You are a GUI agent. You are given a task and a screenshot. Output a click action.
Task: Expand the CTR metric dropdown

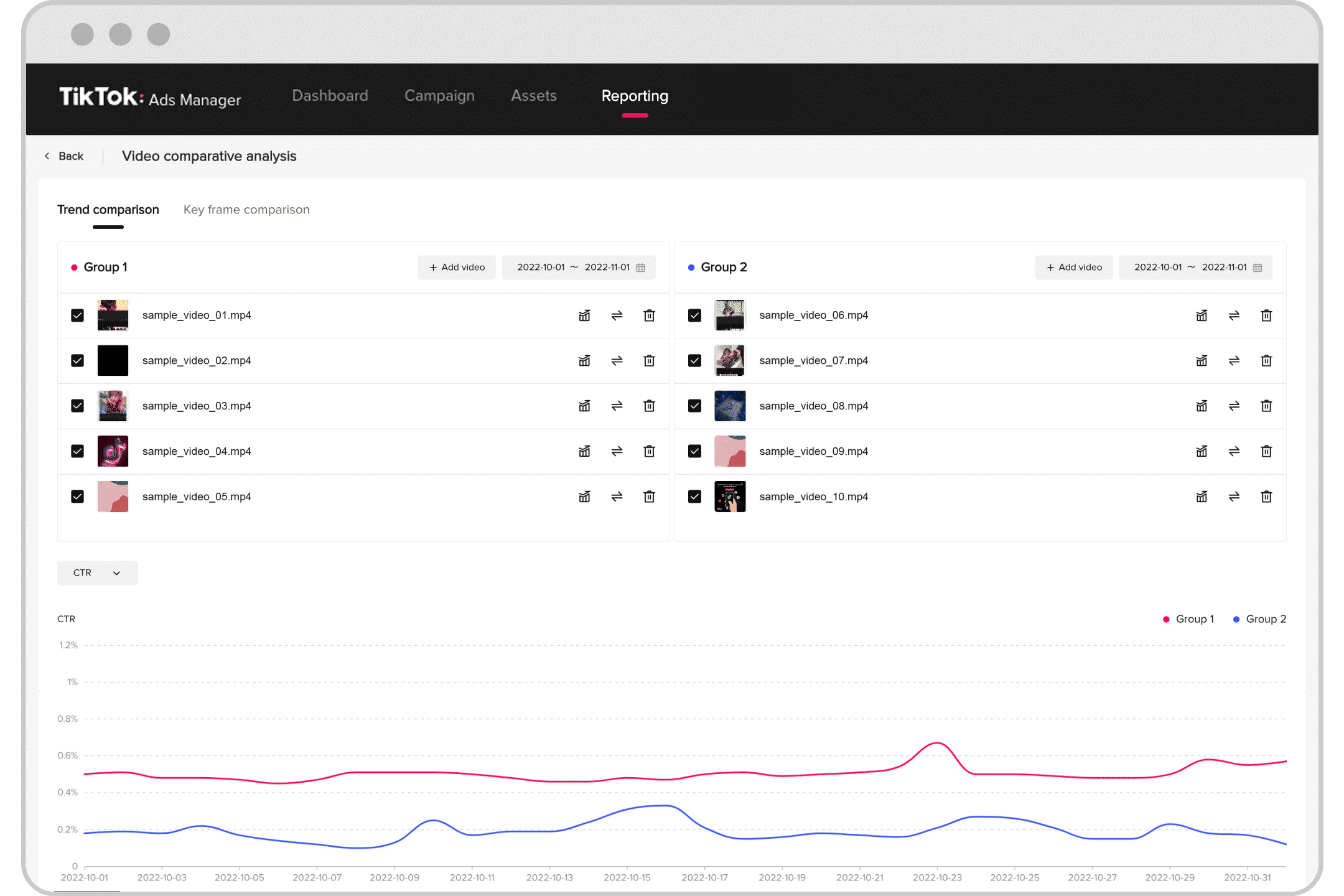click(97, 572)
